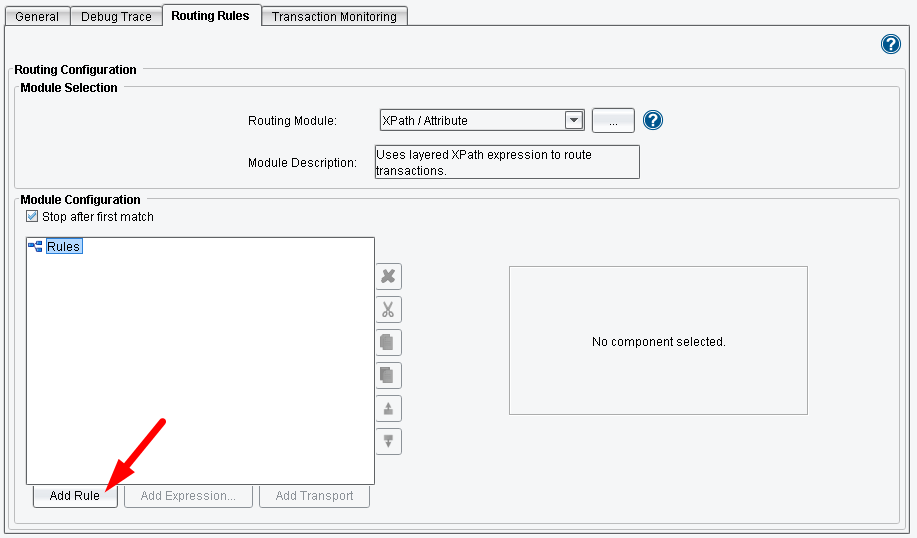Click the Add Rule button
This screenshot has height=538, width=917.
click(x=75, y=495)
